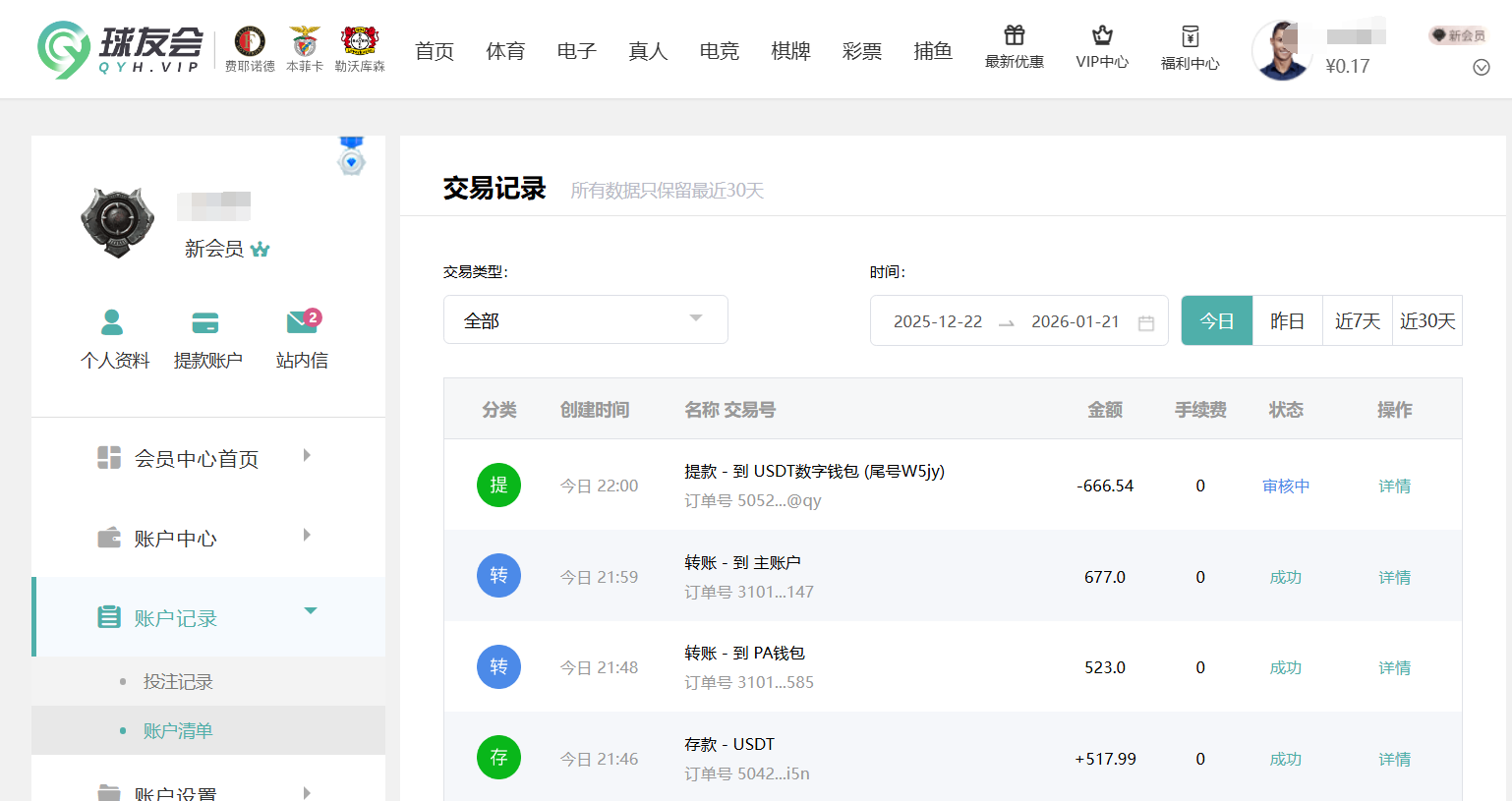Select the 今日 date filter
Screen dimensions: 1512x801
point(1217,319)
